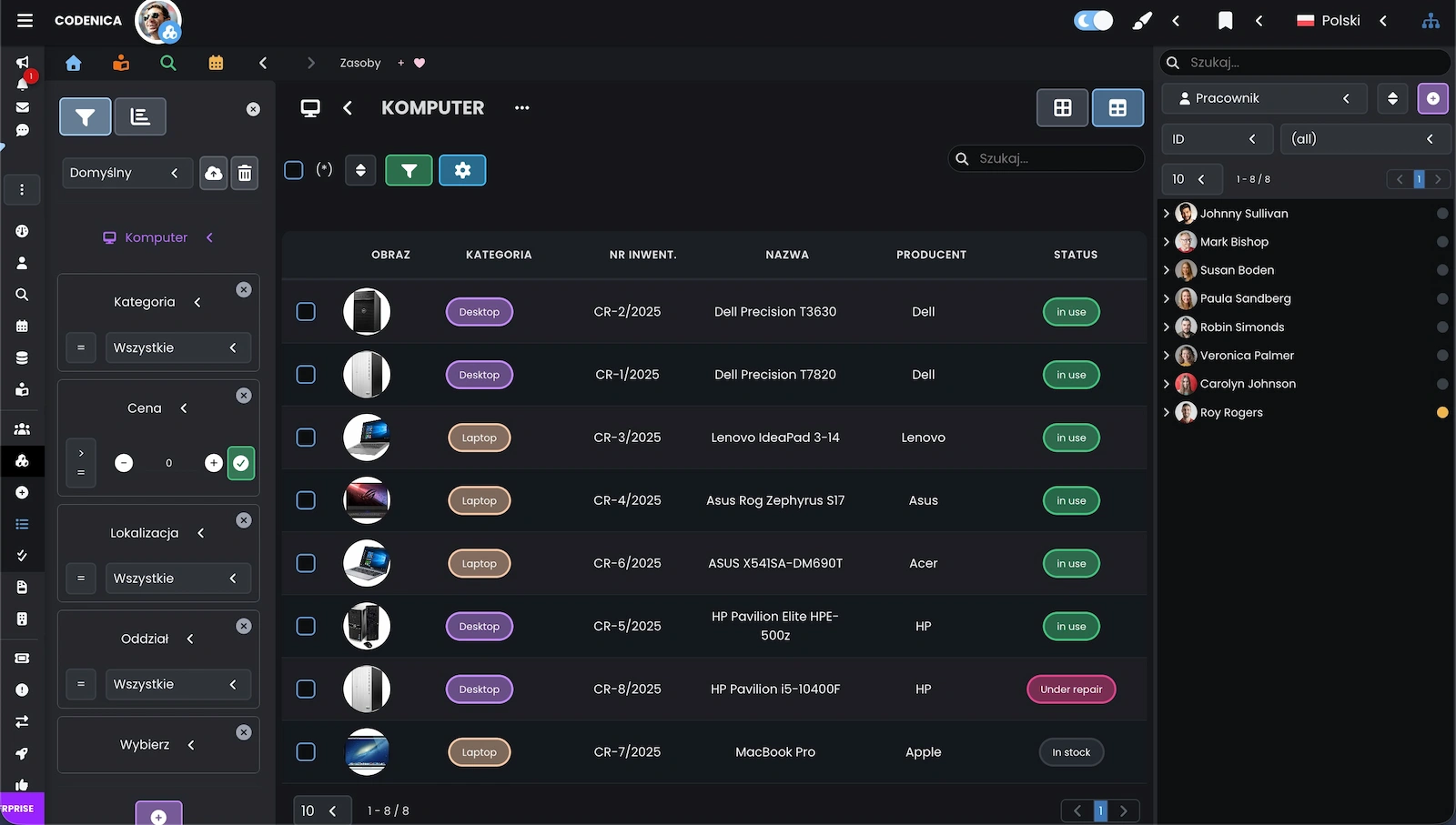
Task: Click the orange calendar icon
Action: [216, 63]
